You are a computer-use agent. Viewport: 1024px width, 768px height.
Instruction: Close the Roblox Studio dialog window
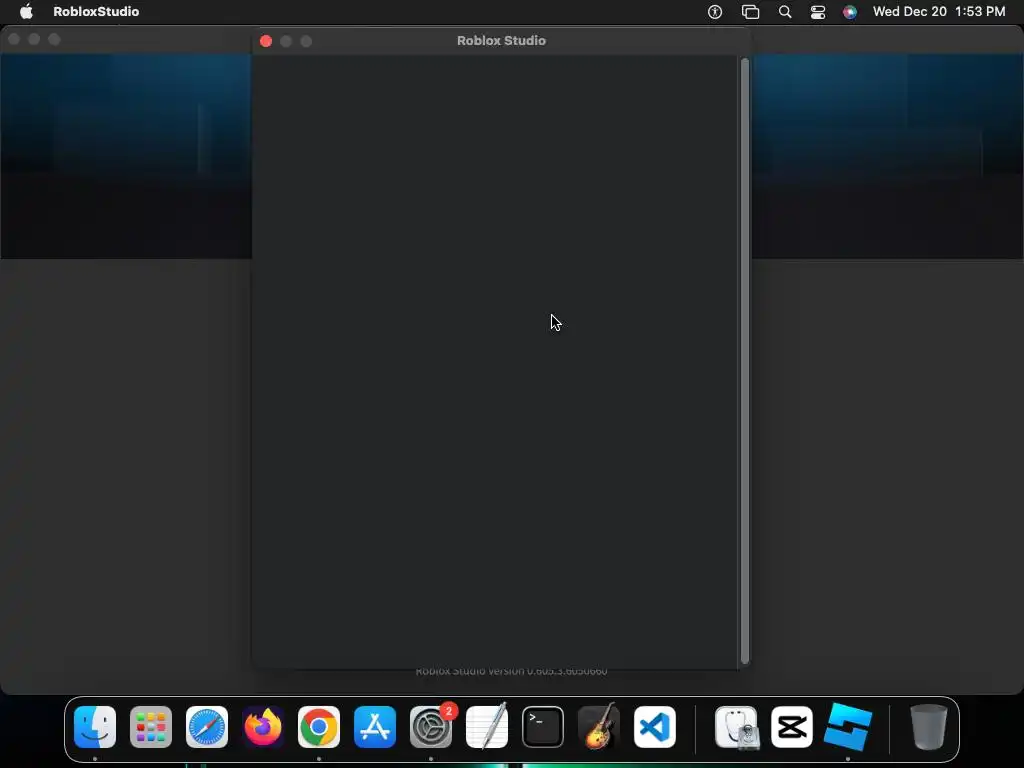point(266,41)
